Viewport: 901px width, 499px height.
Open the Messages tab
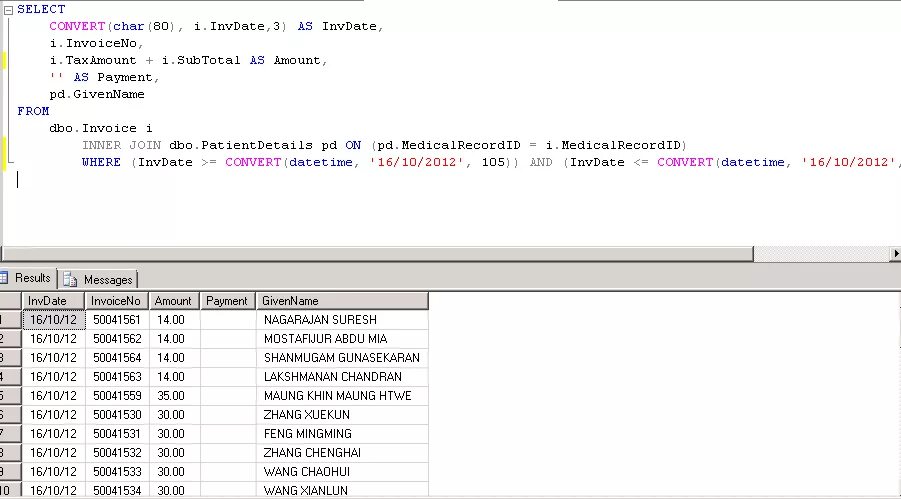[x=99, y=280]
